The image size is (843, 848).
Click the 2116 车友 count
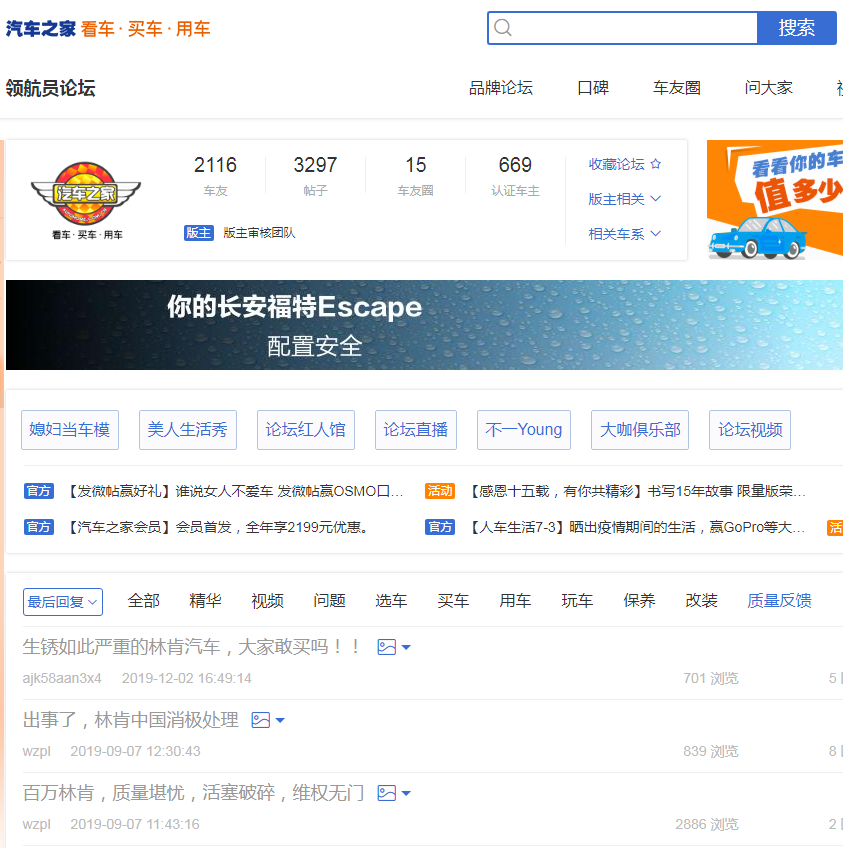[215, 175]
